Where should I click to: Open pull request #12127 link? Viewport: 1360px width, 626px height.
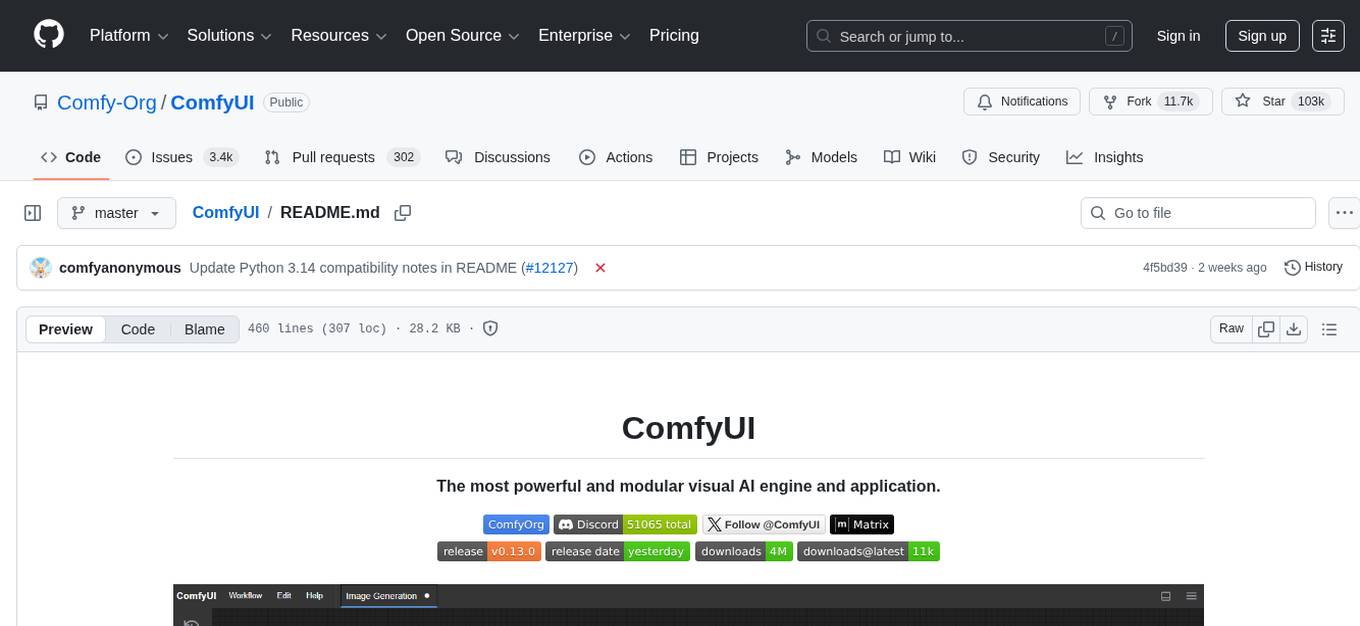[x=549, y=267]
